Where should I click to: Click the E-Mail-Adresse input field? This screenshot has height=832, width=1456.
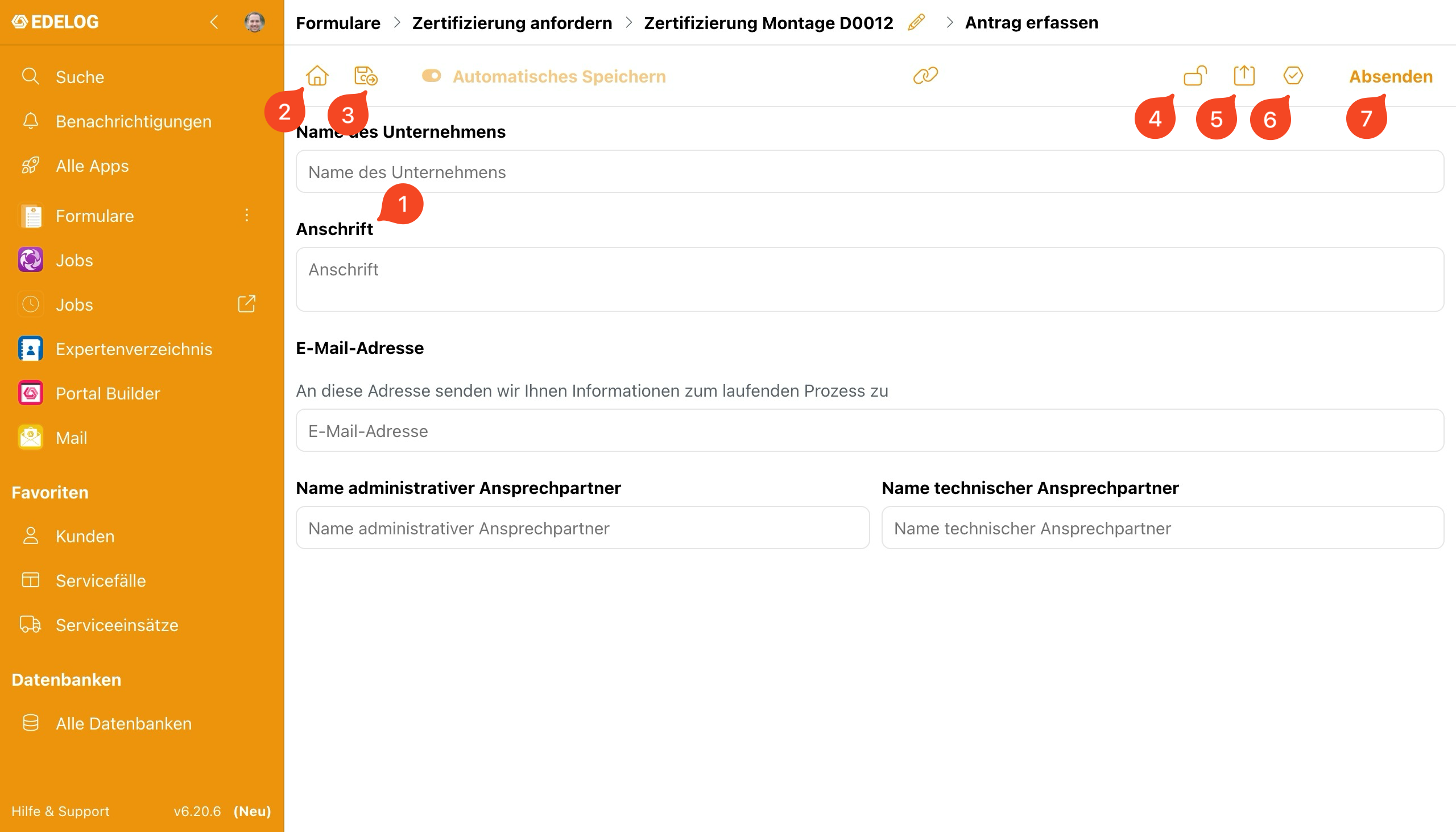[869, 430]
